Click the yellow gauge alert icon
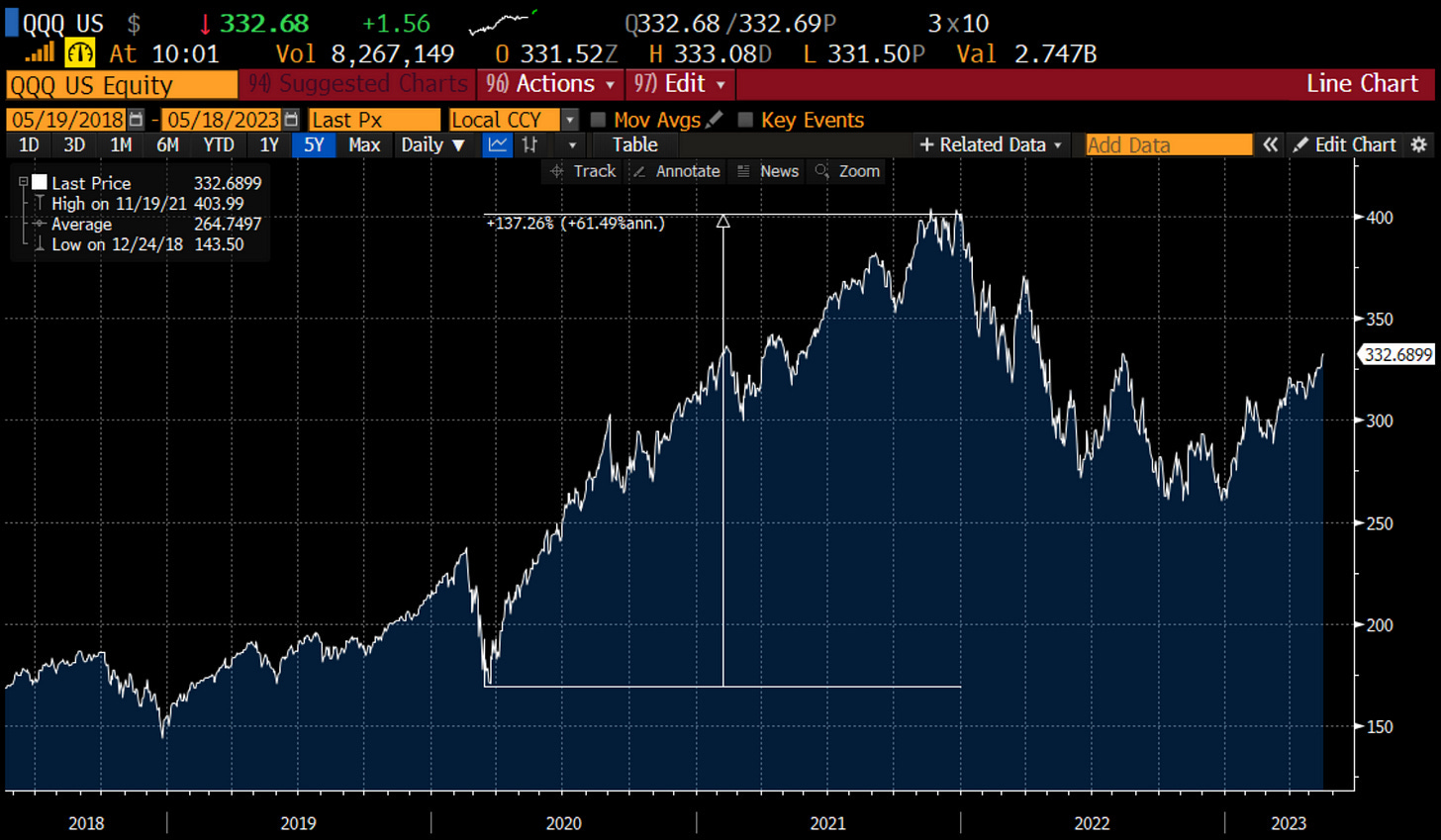 [x=79, y=52]
